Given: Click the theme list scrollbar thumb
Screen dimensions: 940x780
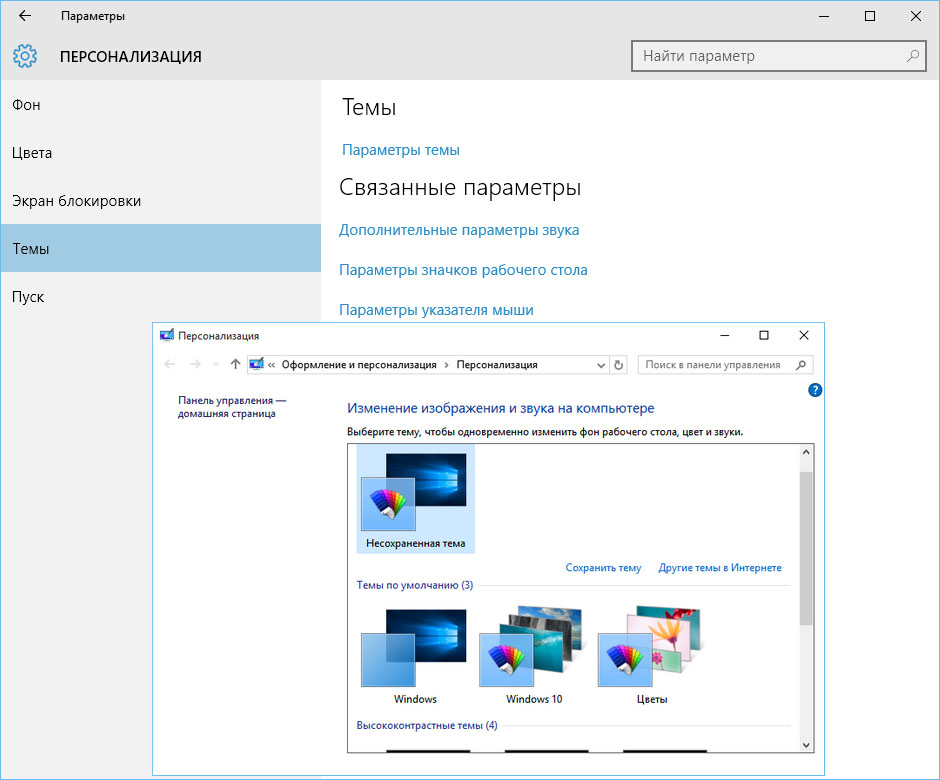Looking at the screenshot, I should (x=806, y=549).
